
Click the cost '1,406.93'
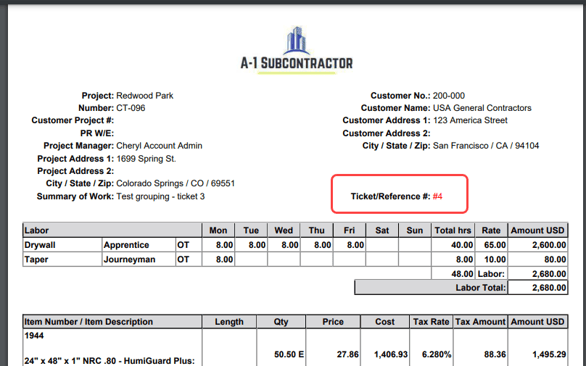pos(391,354)
